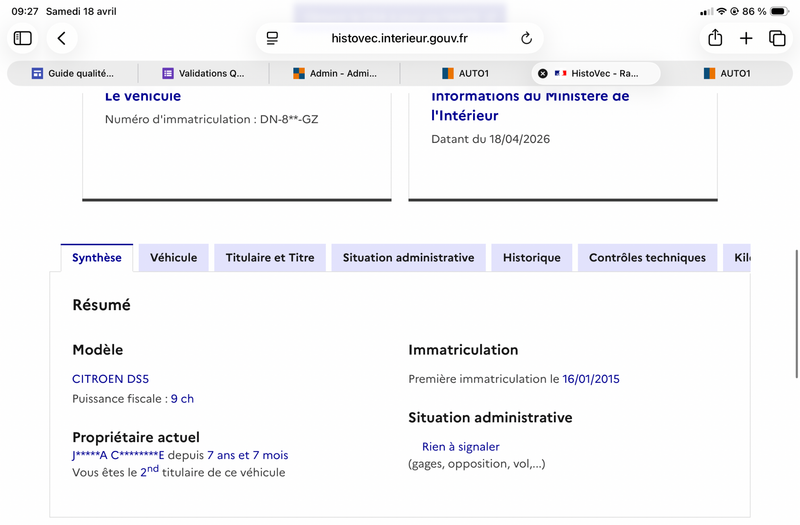800x525 pixels.
Task: Click the battery status icon
Action: [x=780, y=11]
